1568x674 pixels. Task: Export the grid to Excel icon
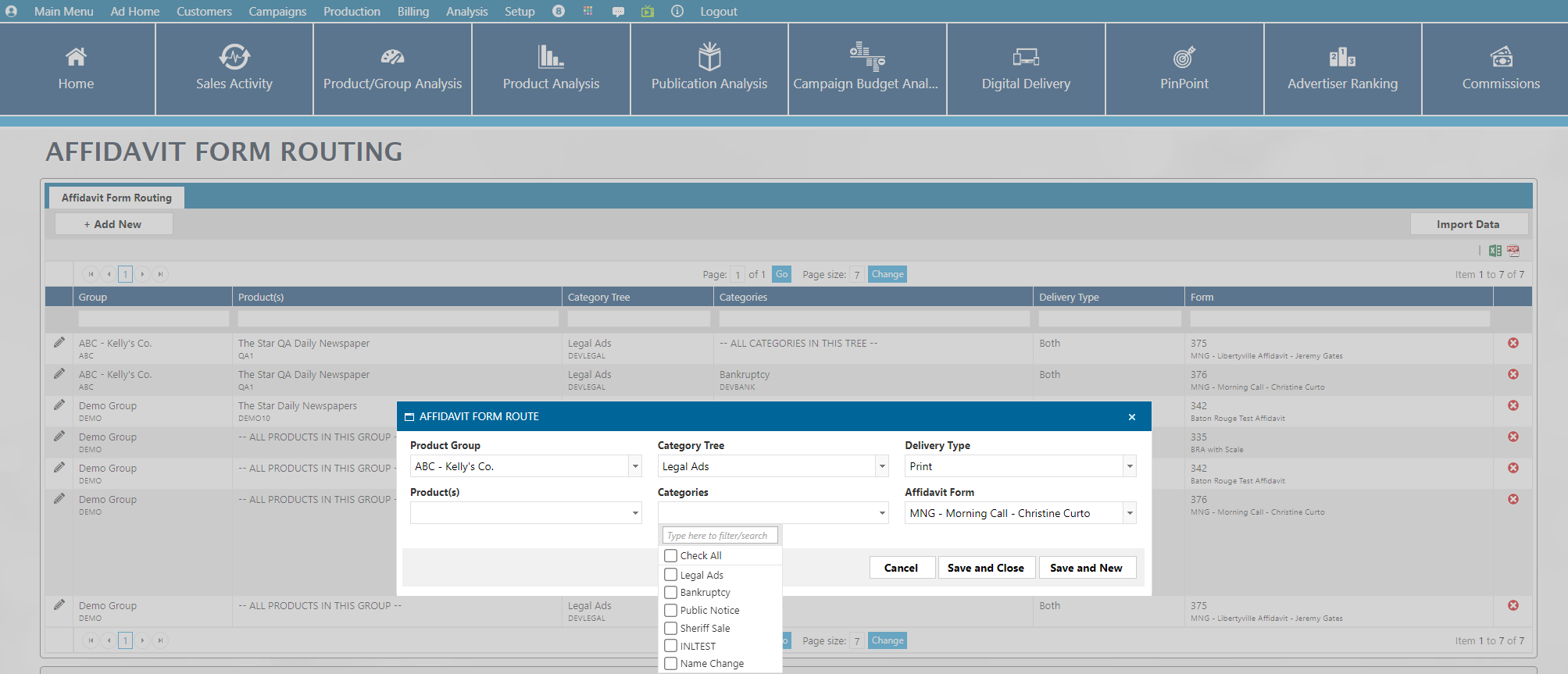pos(1495,251)
